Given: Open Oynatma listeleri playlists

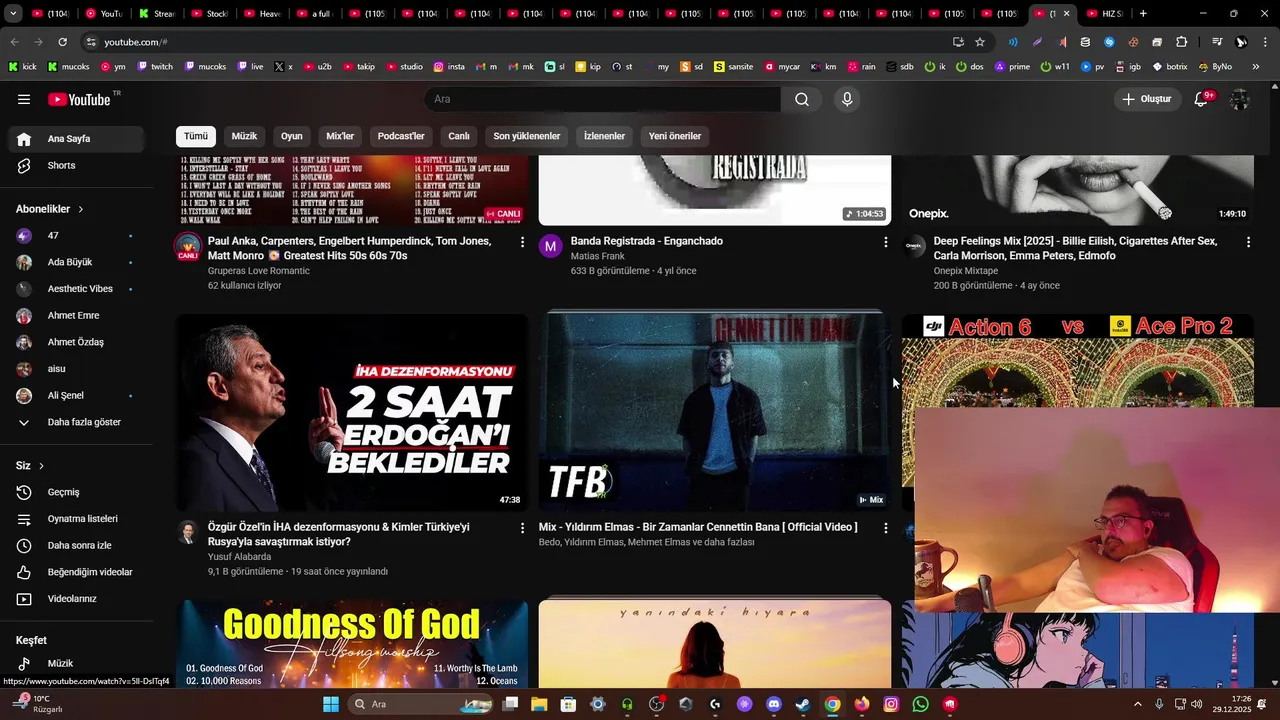Looking at the screenshot, I should [76, 519].
